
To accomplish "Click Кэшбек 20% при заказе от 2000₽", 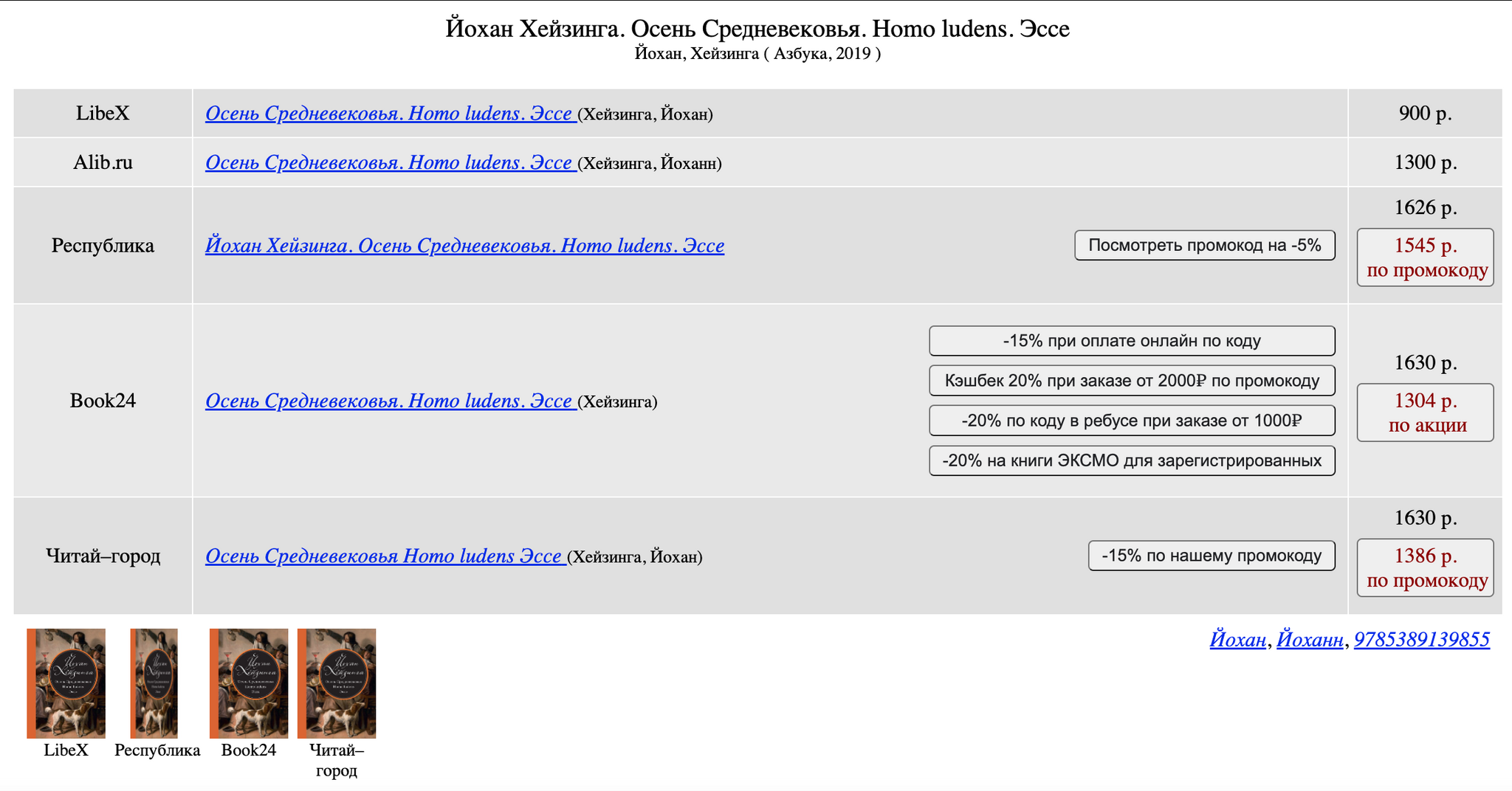I will [1132, 381].
